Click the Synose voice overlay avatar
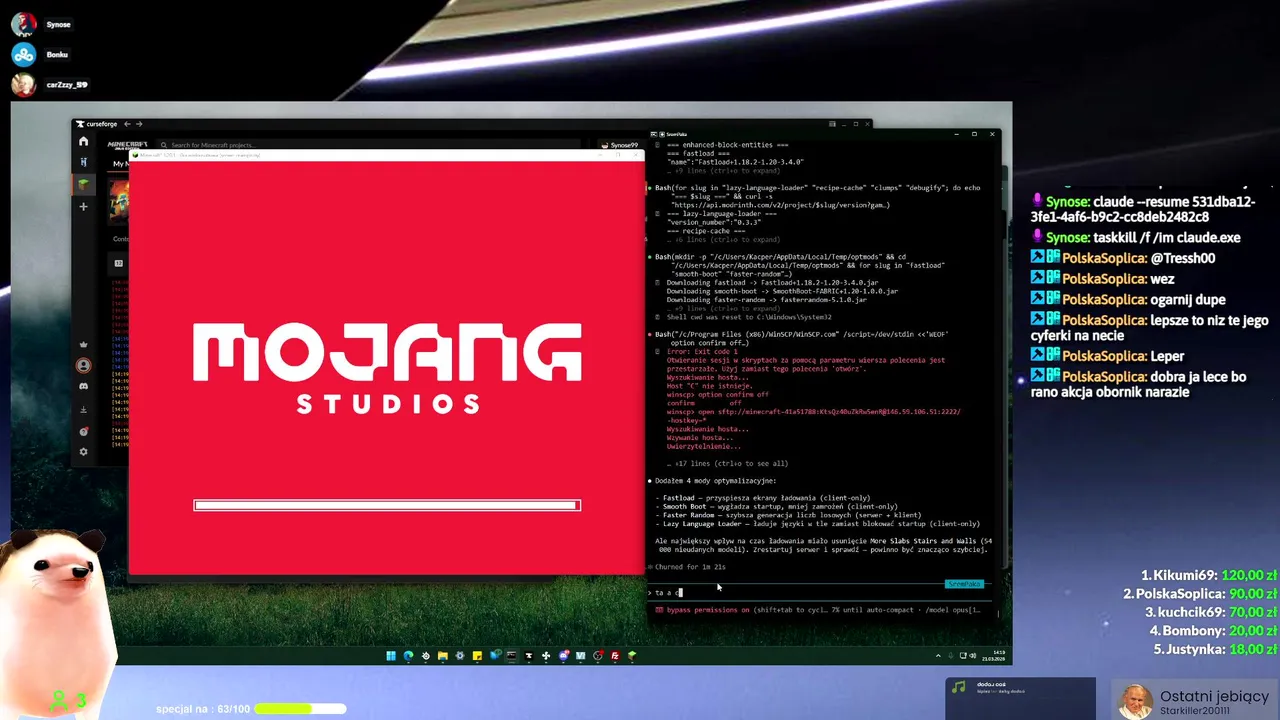 coord(23,24)
